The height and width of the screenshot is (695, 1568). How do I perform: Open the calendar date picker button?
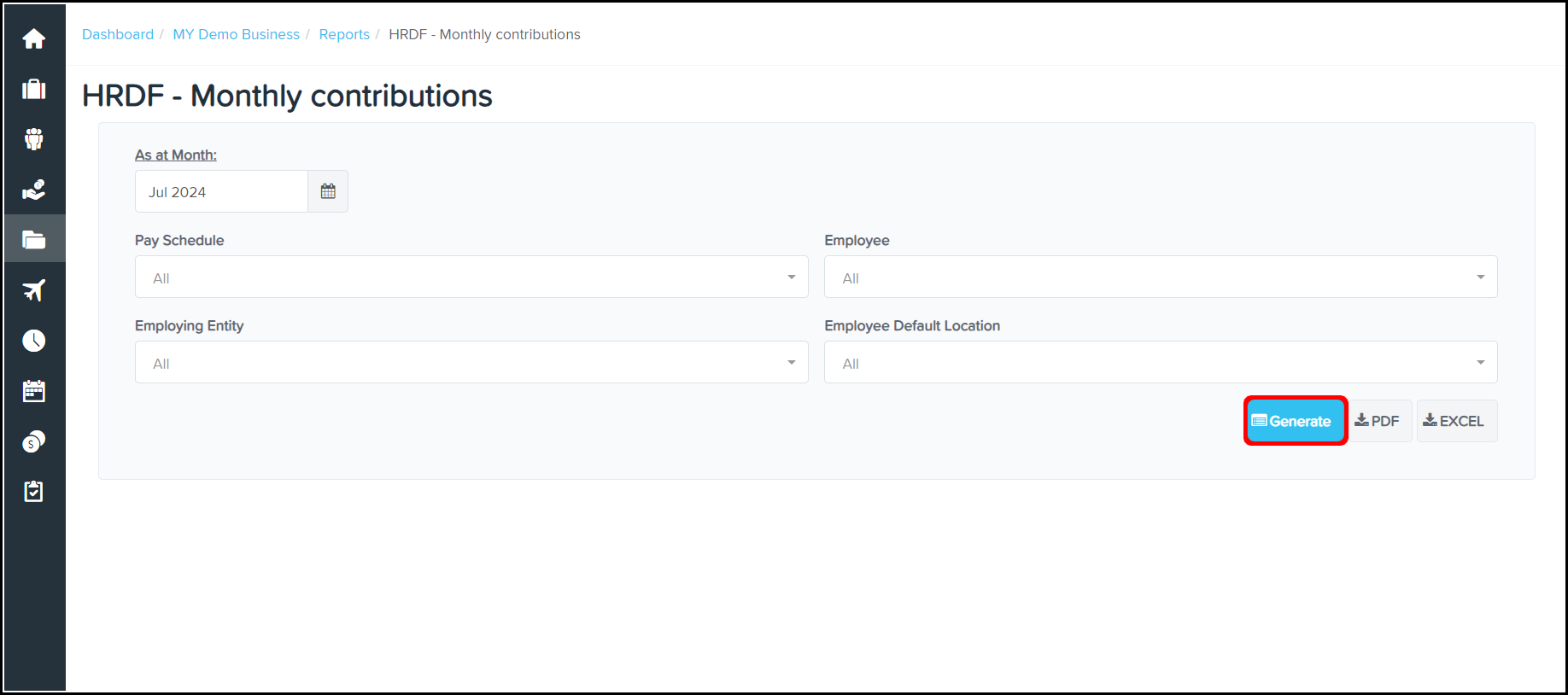[328, 191]
